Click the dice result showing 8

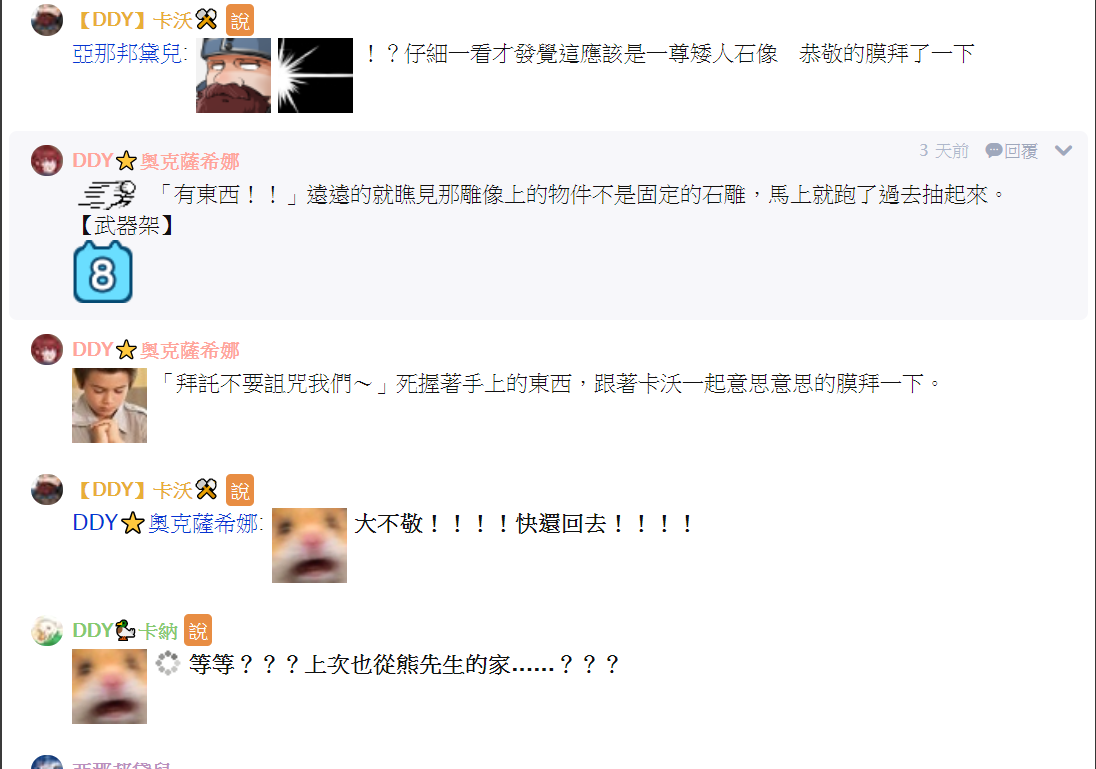click(103, 272)
